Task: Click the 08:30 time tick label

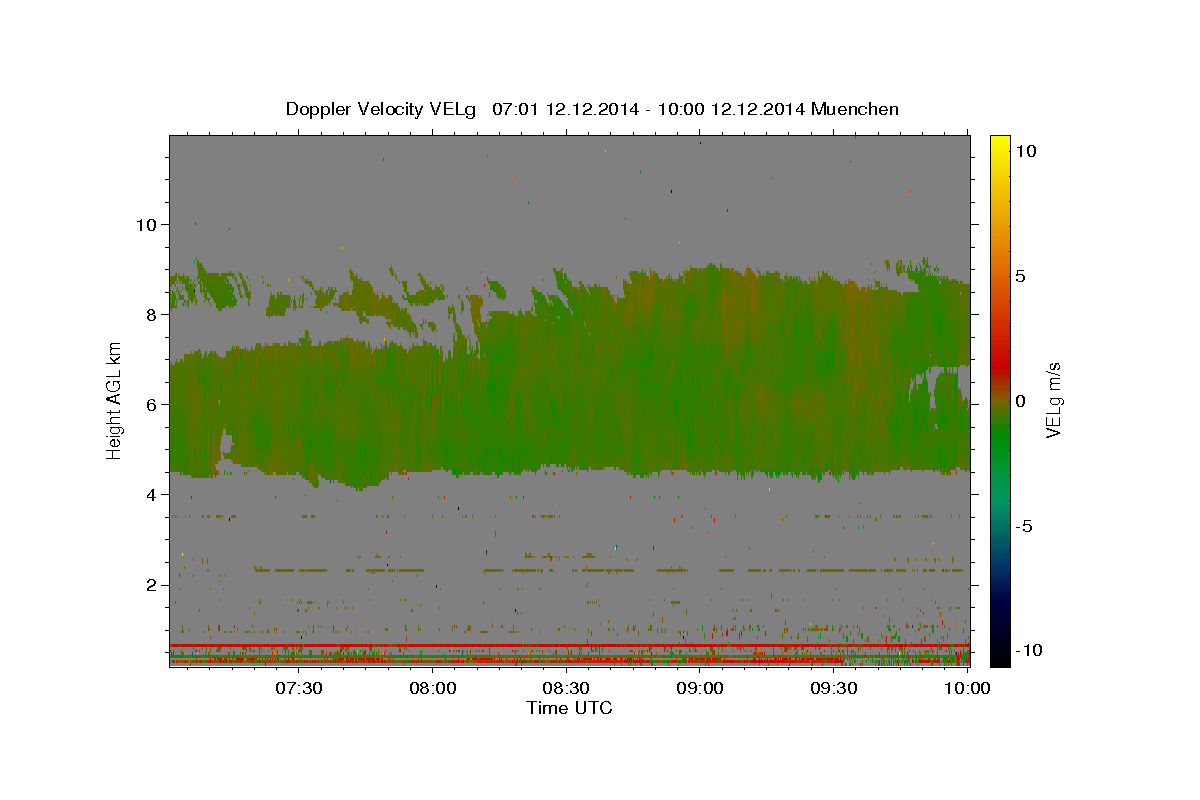Action: (x=566, y=688)
